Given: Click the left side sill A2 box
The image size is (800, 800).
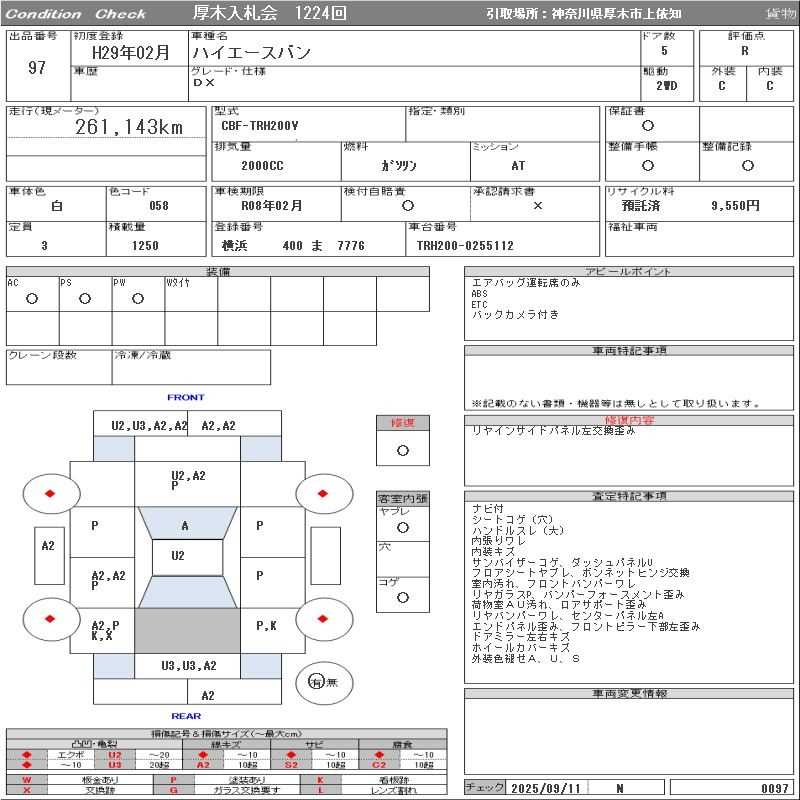Looking at the screenshot, I should click(49, 556).
